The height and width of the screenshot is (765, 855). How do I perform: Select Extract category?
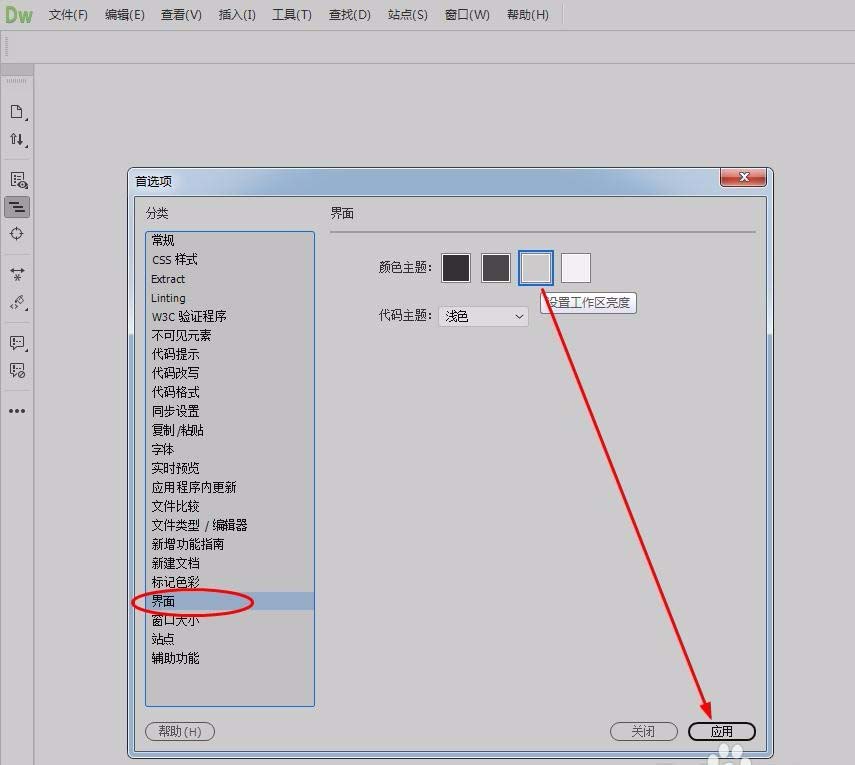tap(230, 279)
